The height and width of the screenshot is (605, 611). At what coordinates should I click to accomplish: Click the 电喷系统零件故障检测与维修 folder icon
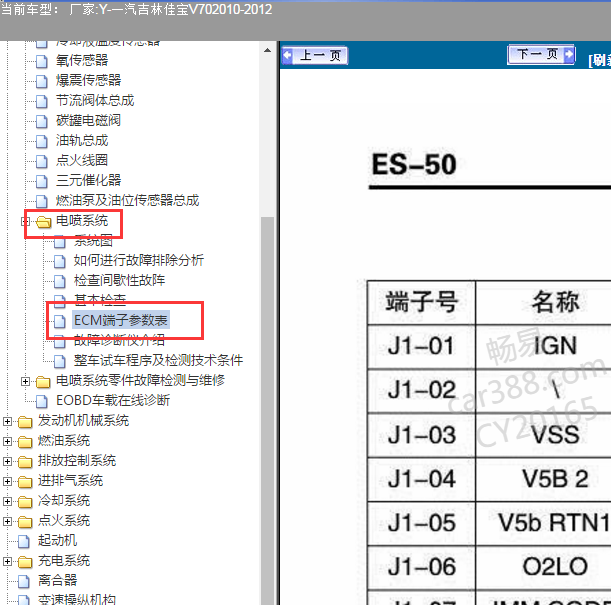click(43, 382)
